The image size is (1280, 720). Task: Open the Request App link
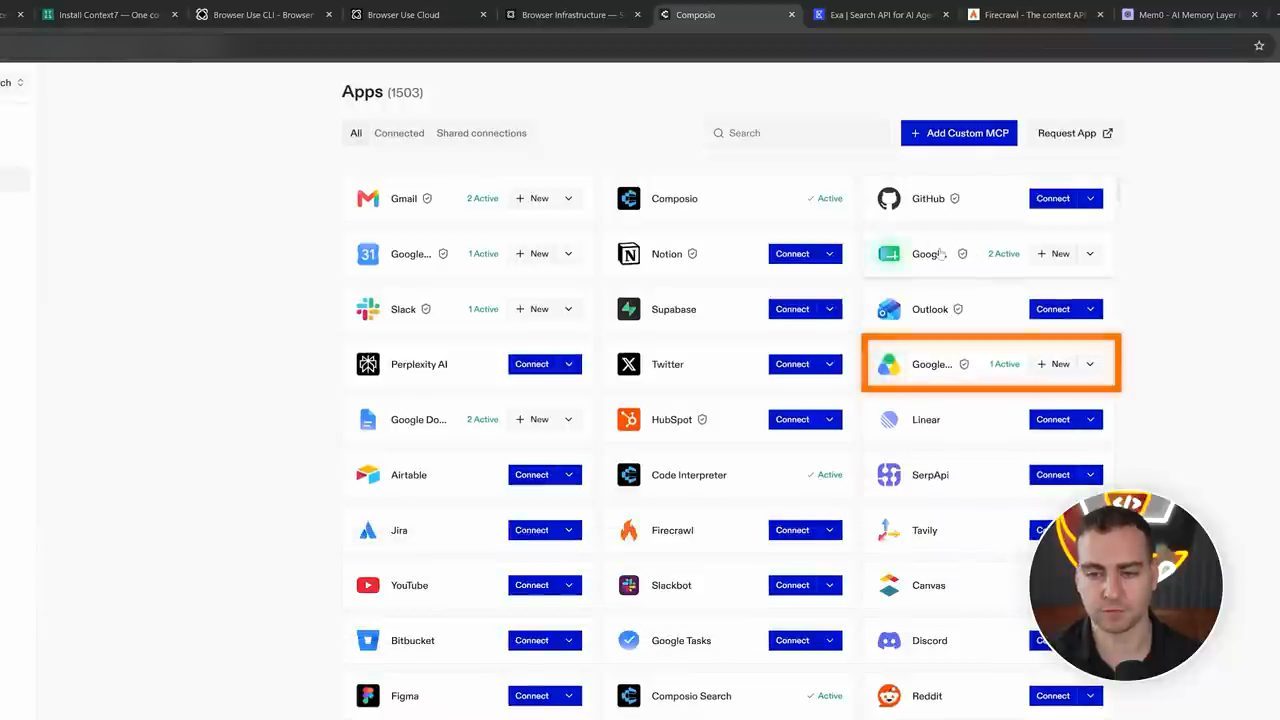point(1075,133)
